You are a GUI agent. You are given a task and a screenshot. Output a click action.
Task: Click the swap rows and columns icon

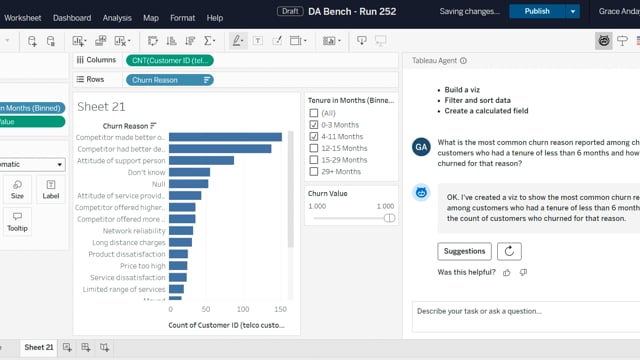(x=153, y=41)
